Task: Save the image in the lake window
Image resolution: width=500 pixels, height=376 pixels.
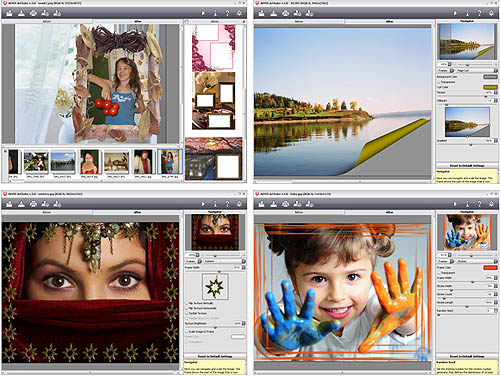Action: click(274, 13)
